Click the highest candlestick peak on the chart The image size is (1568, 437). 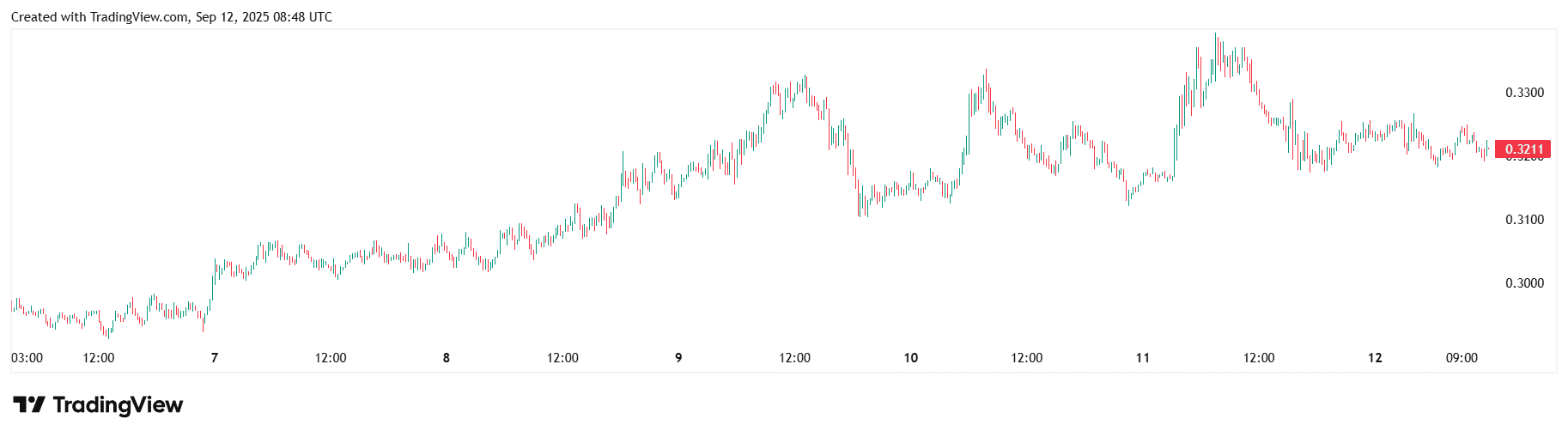[x=1215, y=36]
